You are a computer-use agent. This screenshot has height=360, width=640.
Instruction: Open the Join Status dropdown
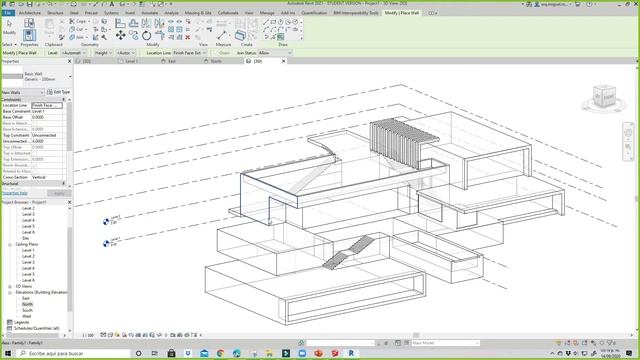[x=275, y=53]
